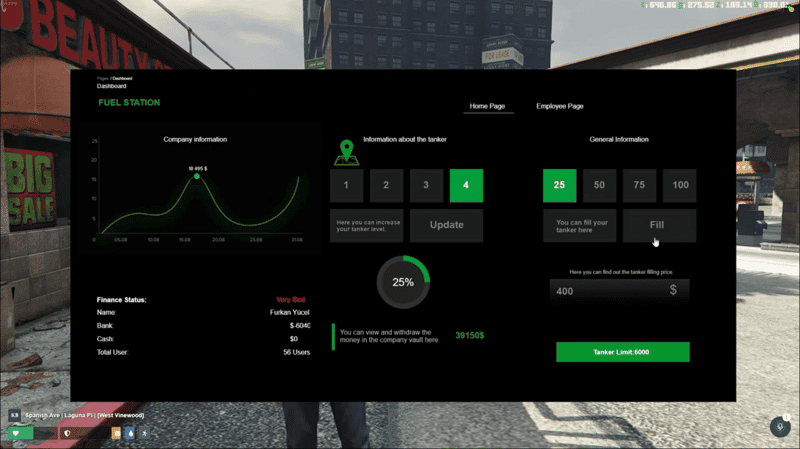The width and height of the screenshot is (800, 449).
Task: Click the bank balance '$-6040'
Action: [x=300, y=326]
